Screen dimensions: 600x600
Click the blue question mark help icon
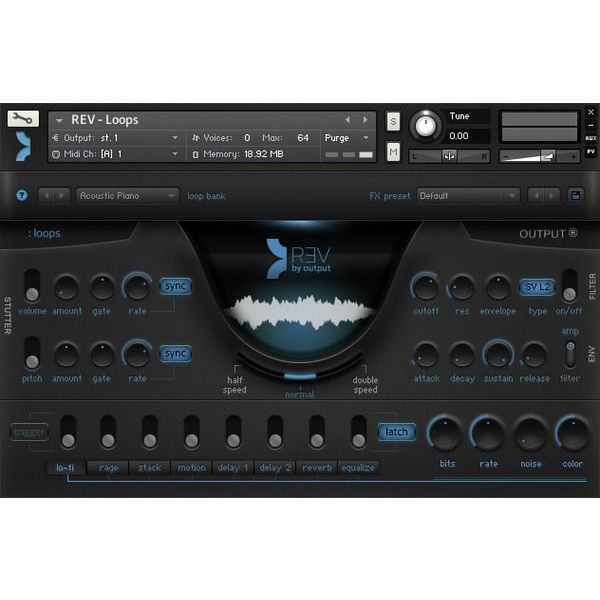point(22,196)
